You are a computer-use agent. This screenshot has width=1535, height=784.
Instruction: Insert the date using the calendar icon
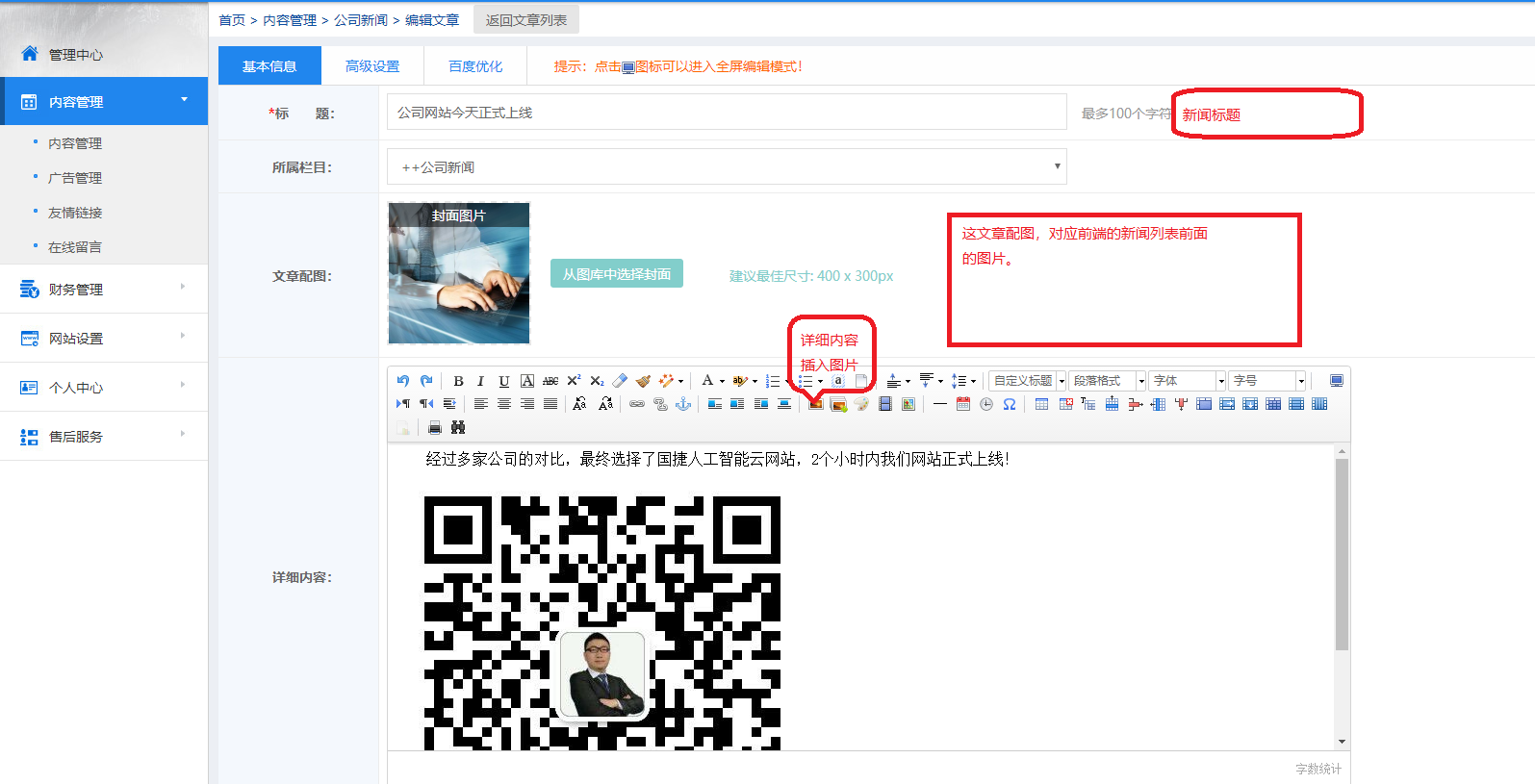963,404
